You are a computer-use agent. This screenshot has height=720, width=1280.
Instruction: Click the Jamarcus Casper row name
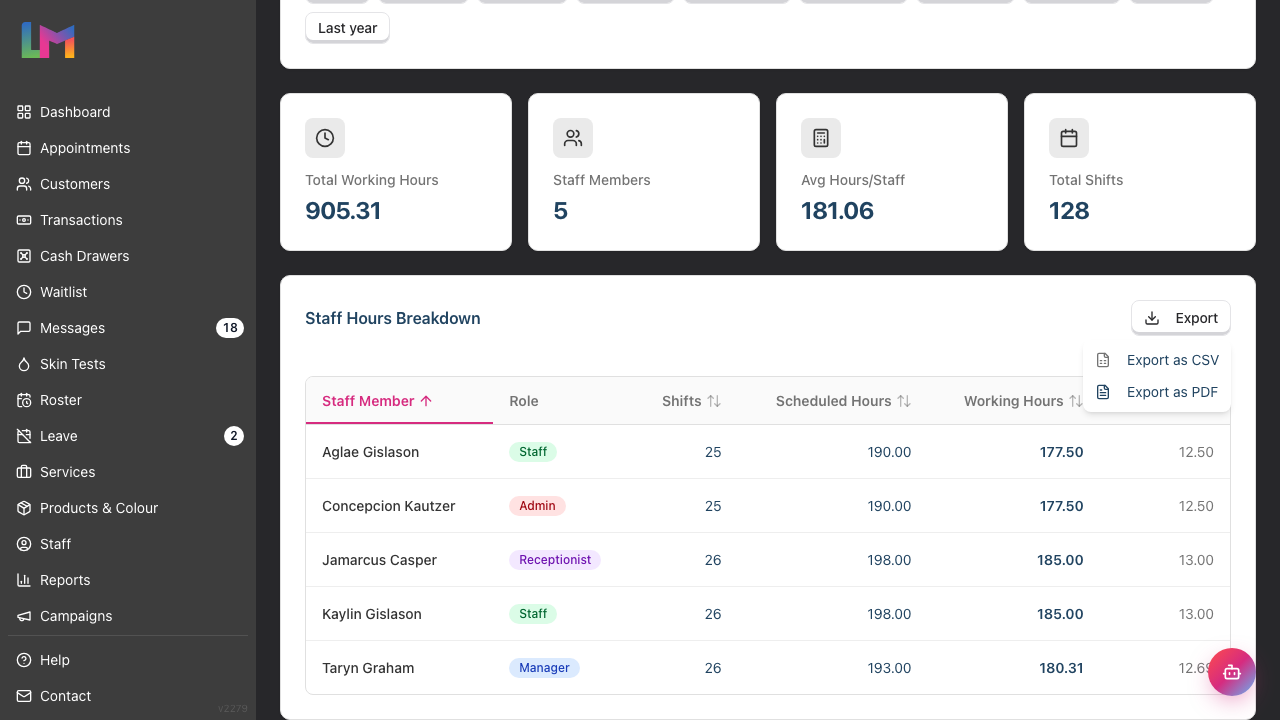click(x=379, y=560)
